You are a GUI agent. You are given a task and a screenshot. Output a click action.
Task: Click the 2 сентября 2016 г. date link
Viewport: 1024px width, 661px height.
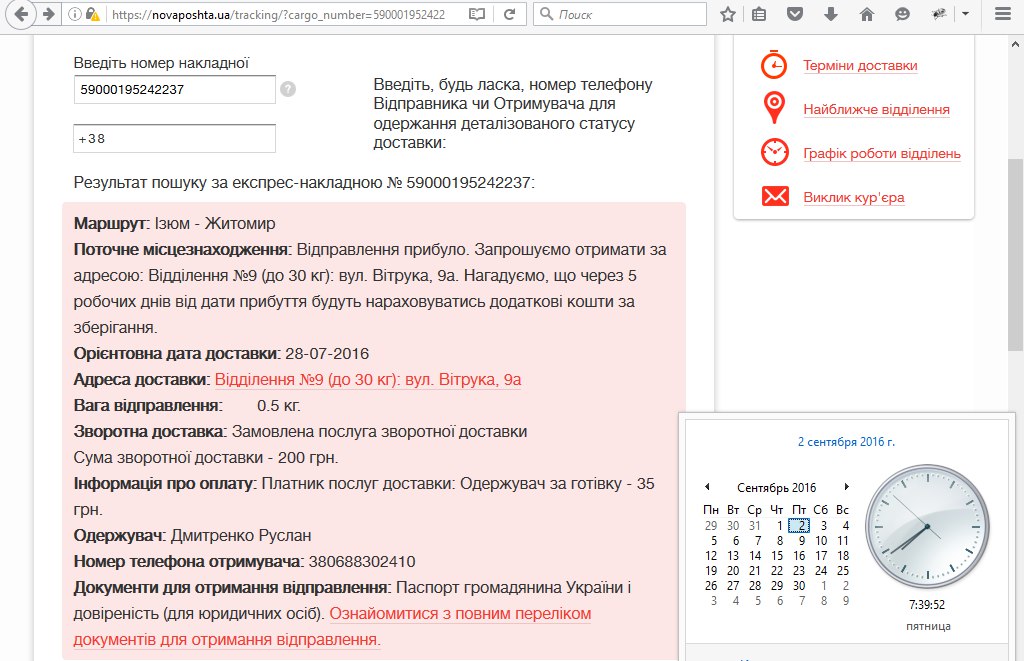pyautogui.click(x=846, y=442)
